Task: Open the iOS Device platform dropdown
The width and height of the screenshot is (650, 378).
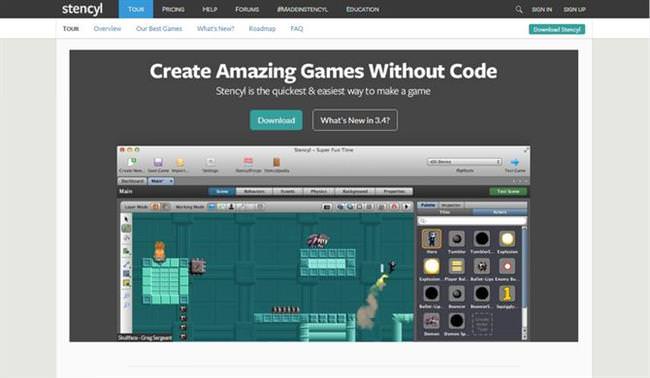Action: (x=464, y=162)
